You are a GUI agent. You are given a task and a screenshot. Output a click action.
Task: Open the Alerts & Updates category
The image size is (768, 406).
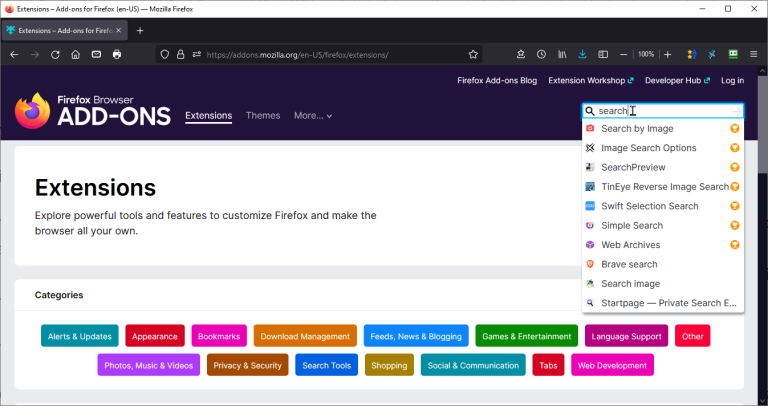coord(80,336)
